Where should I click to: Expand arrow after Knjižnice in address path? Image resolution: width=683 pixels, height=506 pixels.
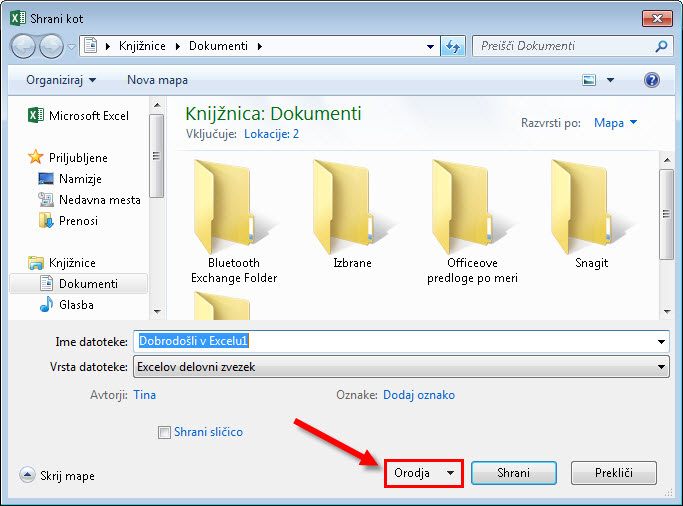178,46
